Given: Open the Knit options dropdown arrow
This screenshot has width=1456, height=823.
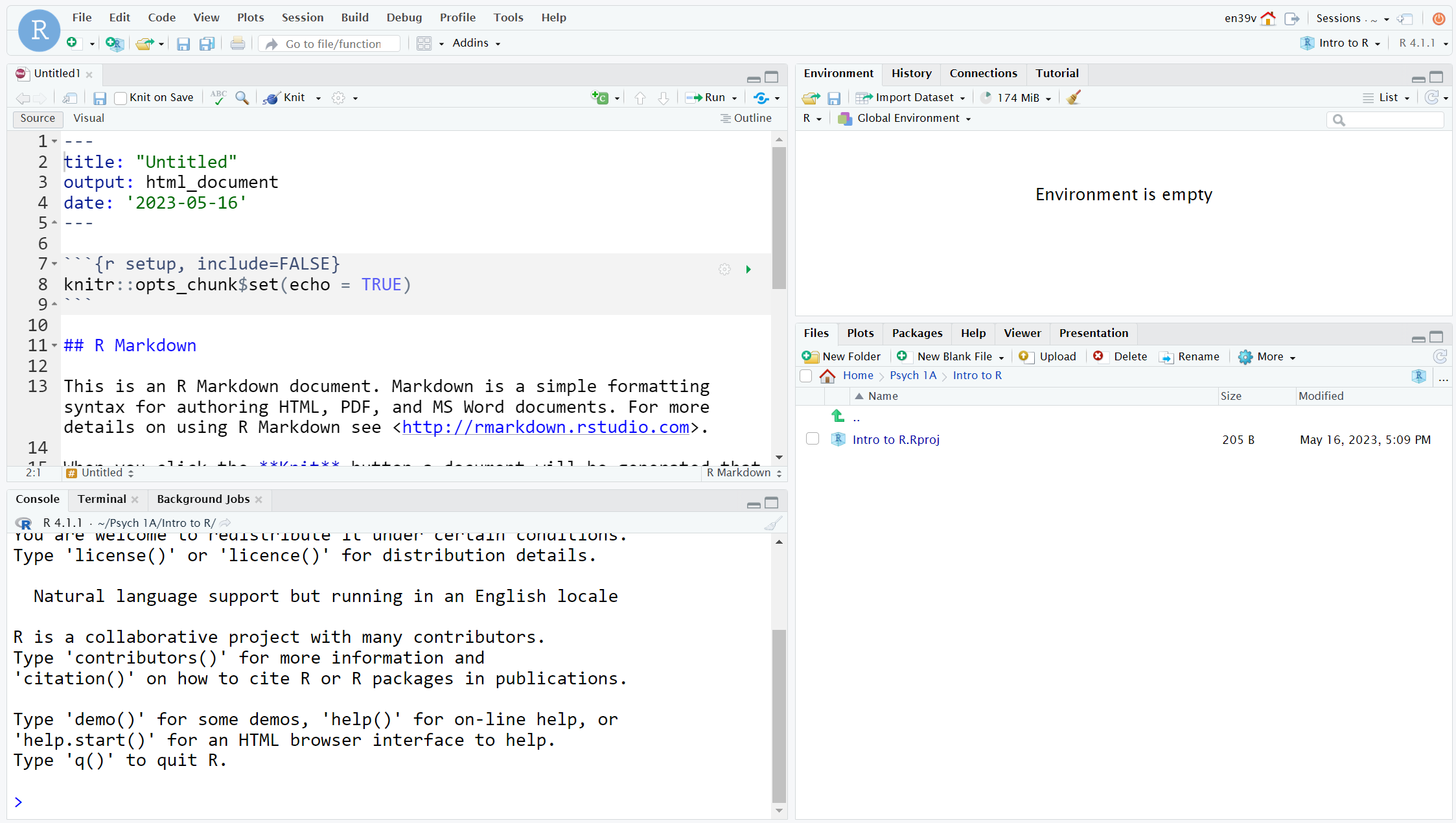Looking at the screenshot, I should [318, 99].
